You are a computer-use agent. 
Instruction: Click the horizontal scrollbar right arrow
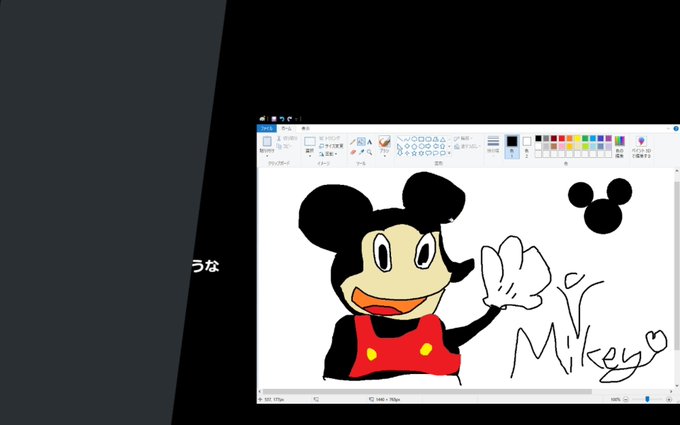(671, 391)
